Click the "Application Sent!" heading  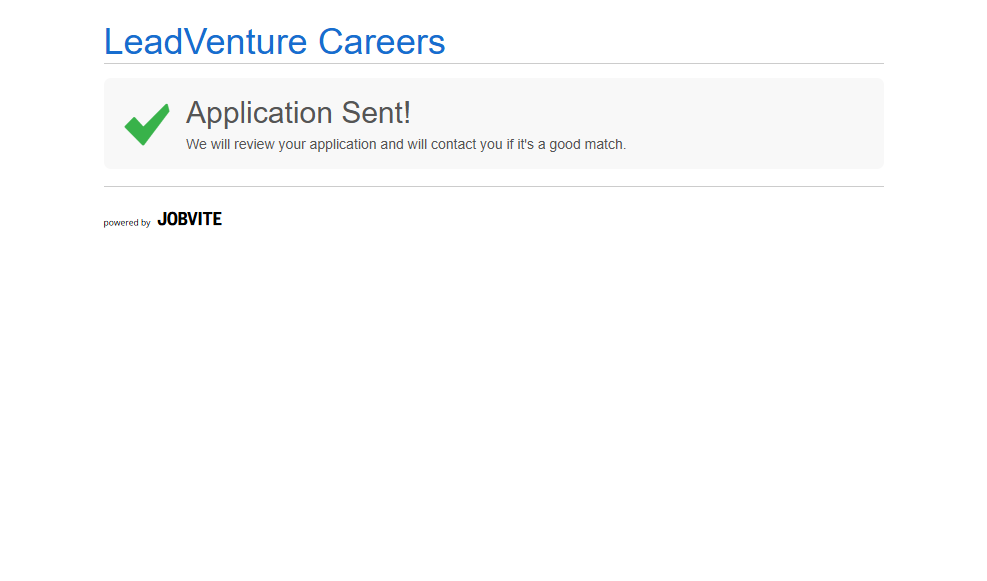point(298,113)
